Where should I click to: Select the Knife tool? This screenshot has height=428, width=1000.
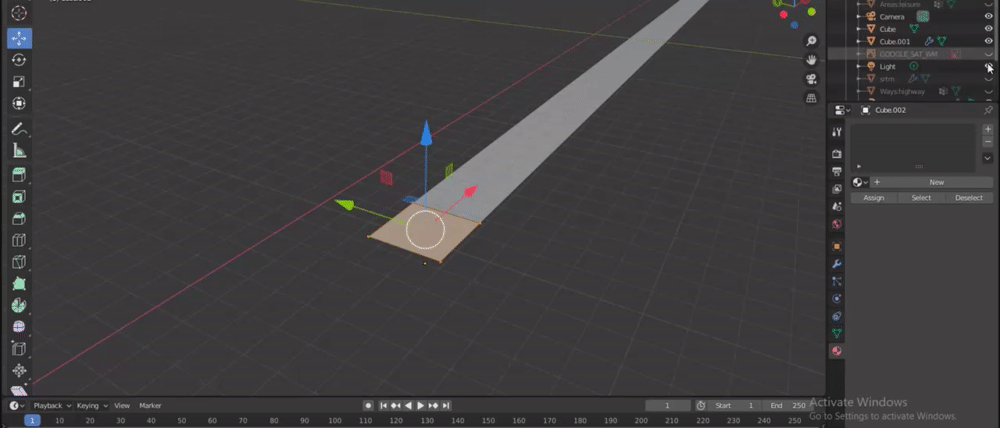[19, 262]
